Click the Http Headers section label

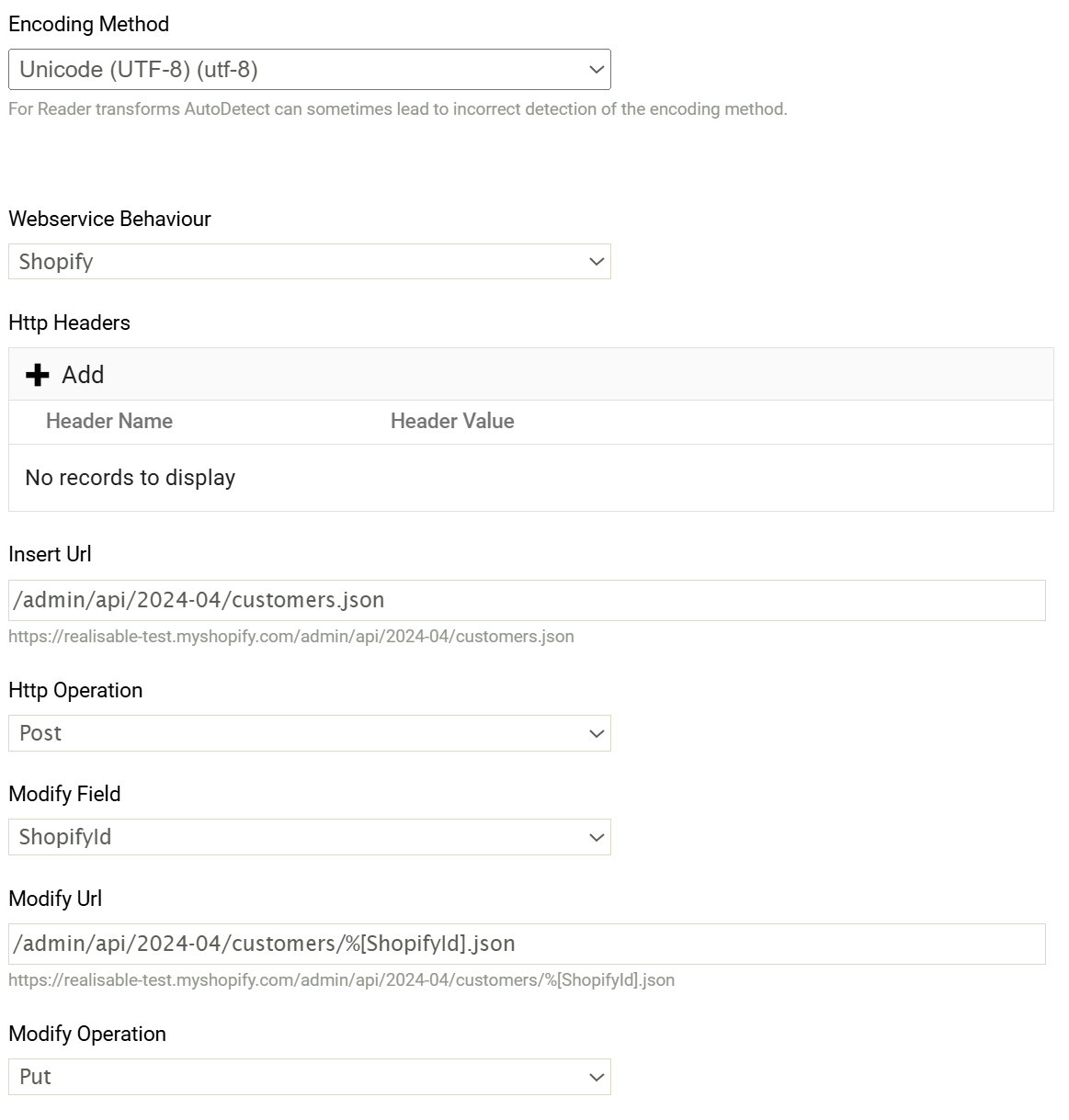click(69, 322)
